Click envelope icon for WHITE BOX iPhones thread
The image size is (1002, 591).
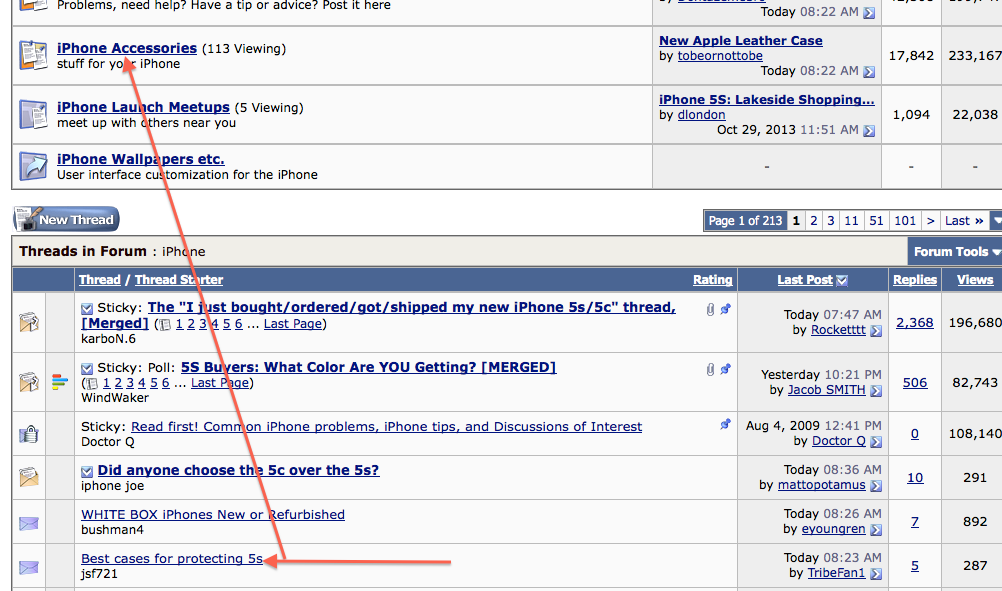29,523
